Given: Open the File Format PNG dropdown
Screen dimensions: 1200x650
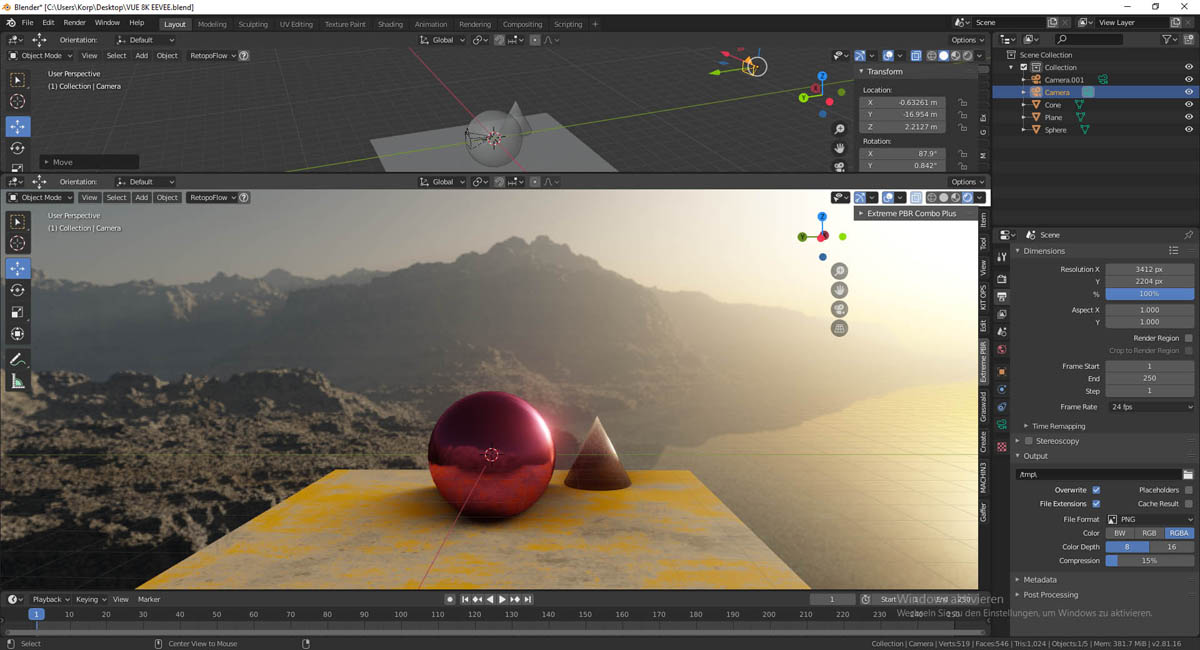Looking at the screenshot, I should tap(1149, 519).
